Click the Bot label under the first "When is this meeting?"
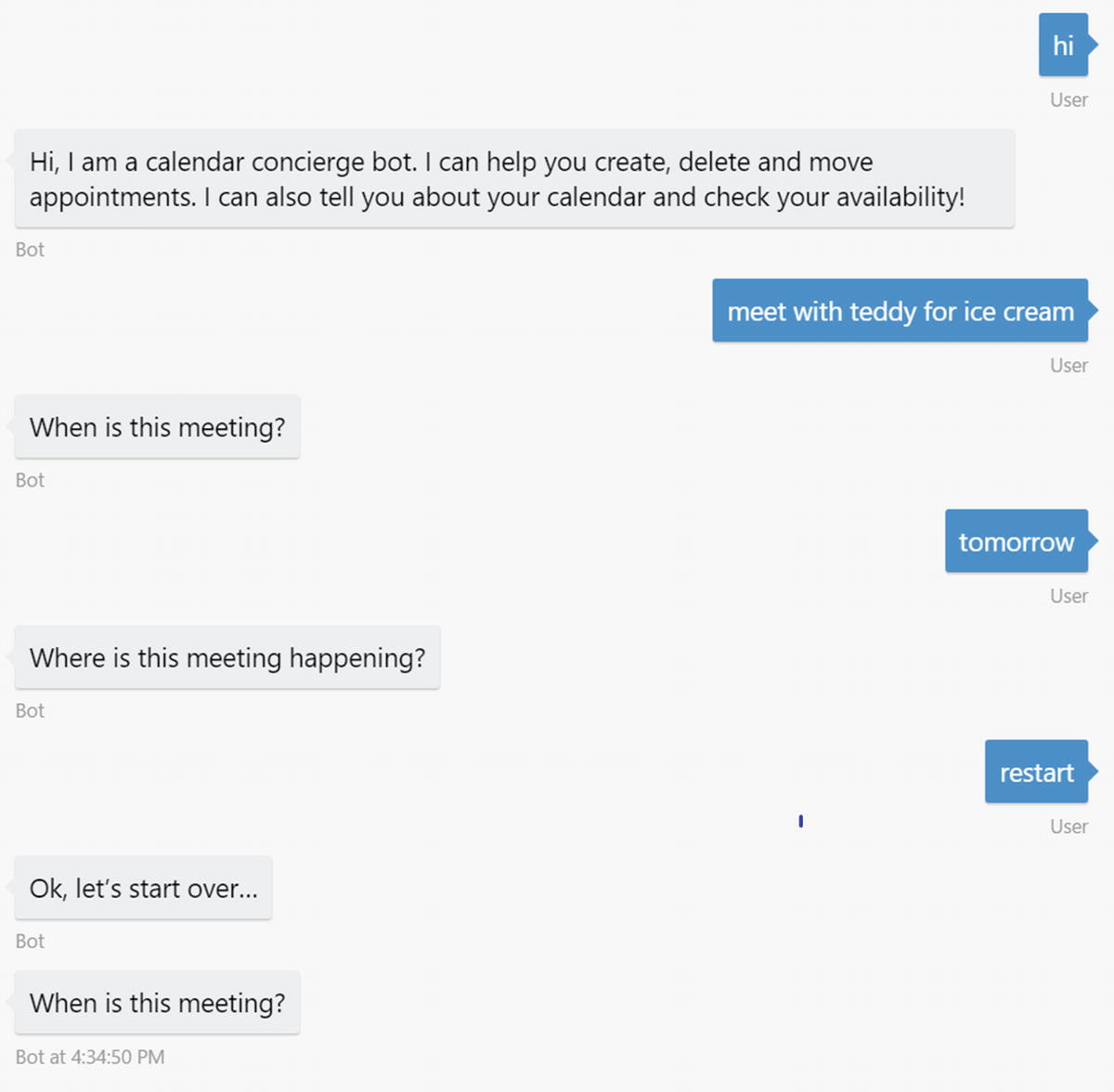Viewport: 1114px width, 1092px height. tap(30, 480)
